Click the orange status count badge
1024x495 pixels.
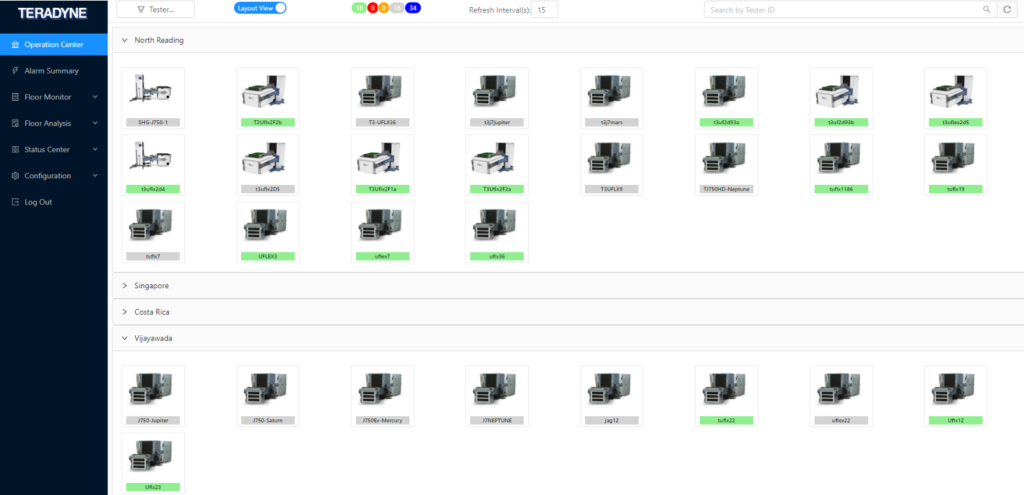pyautogui.click(x=383, y=8)
